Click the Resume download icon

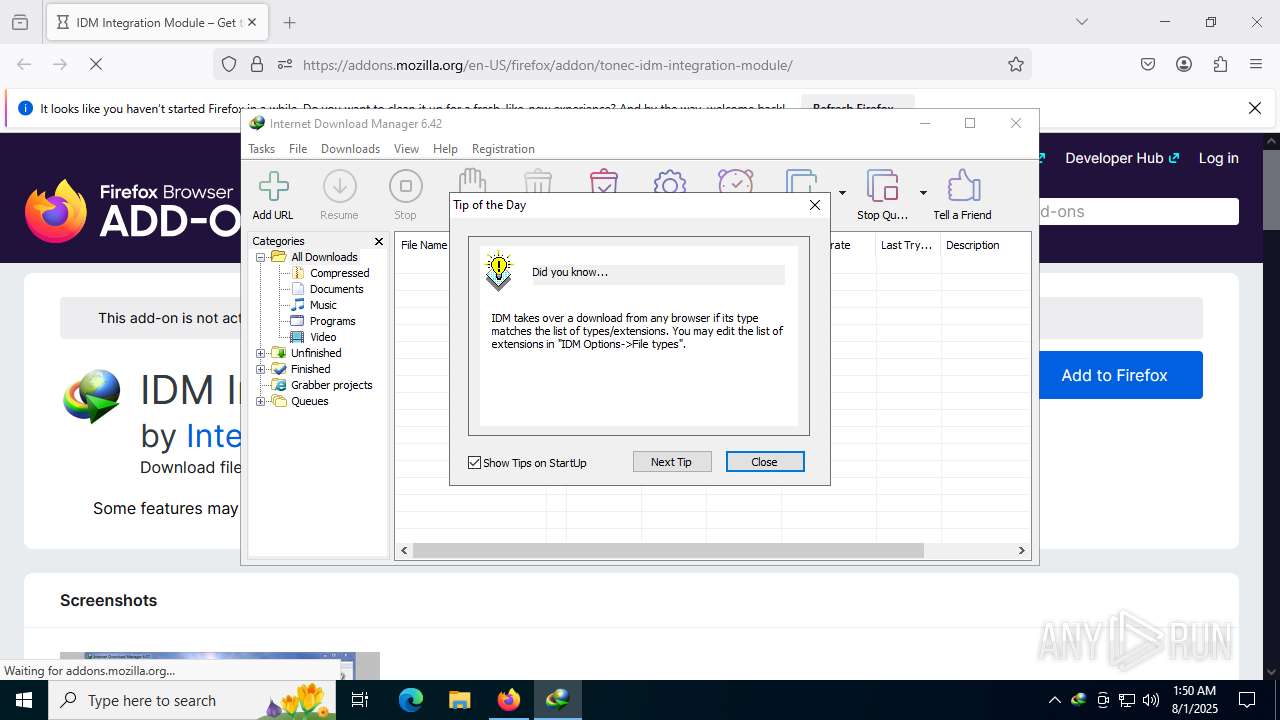(x=339, y=195)
